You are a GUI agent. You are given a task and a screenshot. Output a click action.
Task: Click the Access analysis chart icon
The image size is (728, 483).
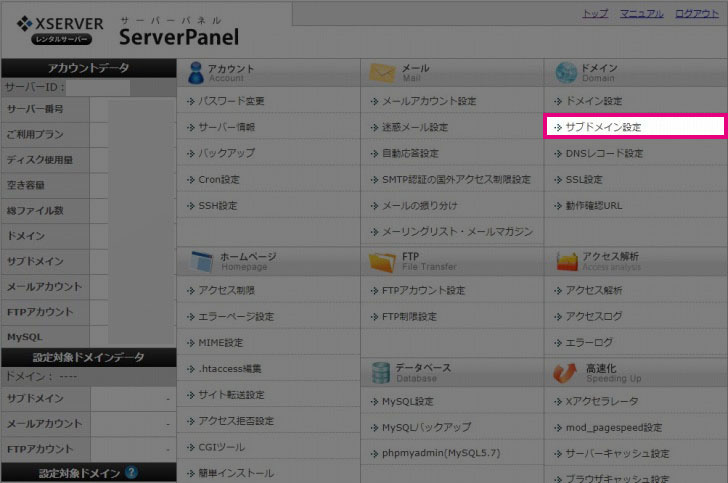566,261
